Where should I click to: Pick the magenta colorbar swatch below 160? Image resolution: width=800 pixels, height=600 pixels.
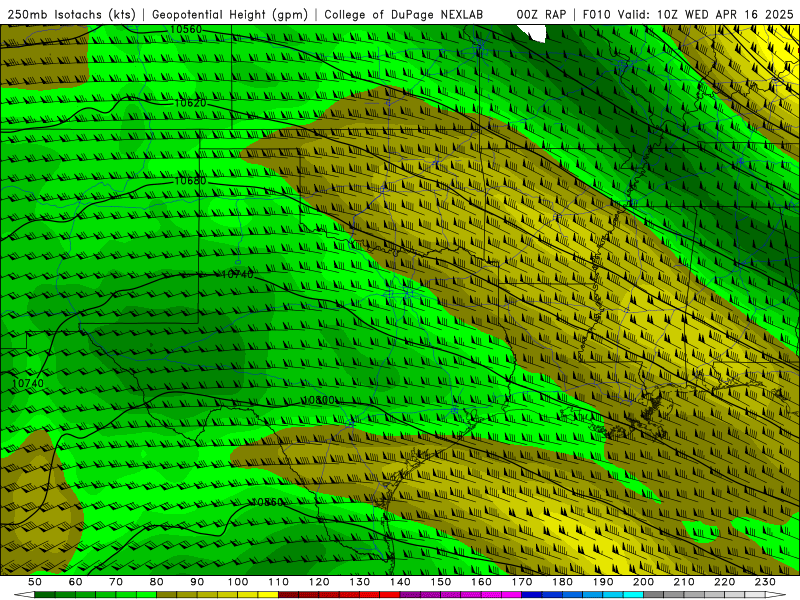coord(471,595)
